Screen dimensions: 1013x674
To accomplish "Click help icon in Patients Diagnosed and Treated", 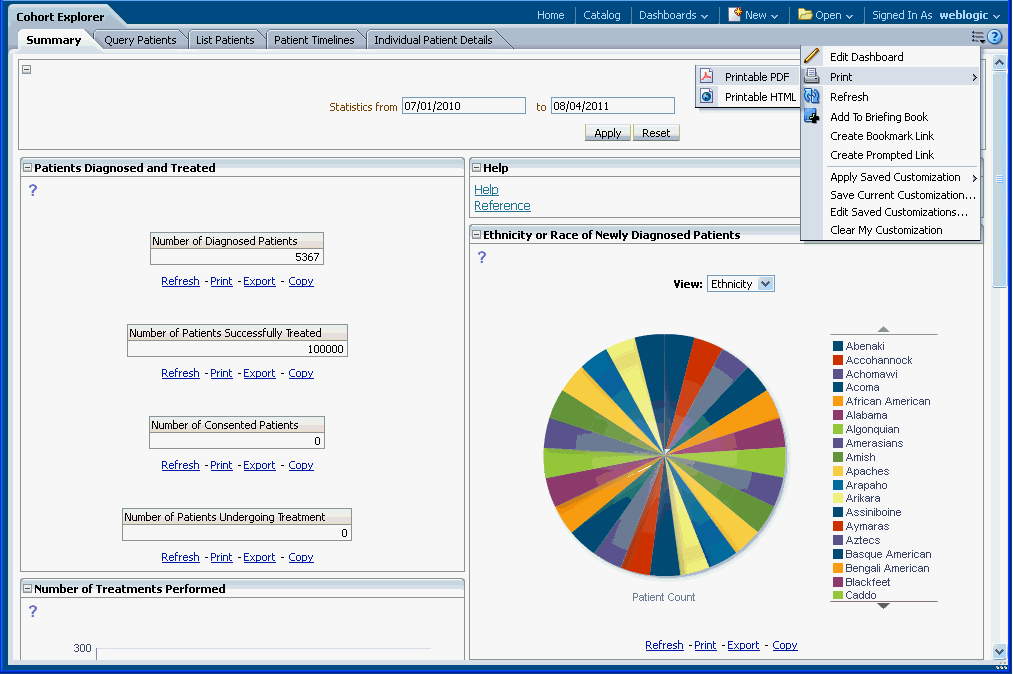I will pyautogui.click(x=33, y=190).
